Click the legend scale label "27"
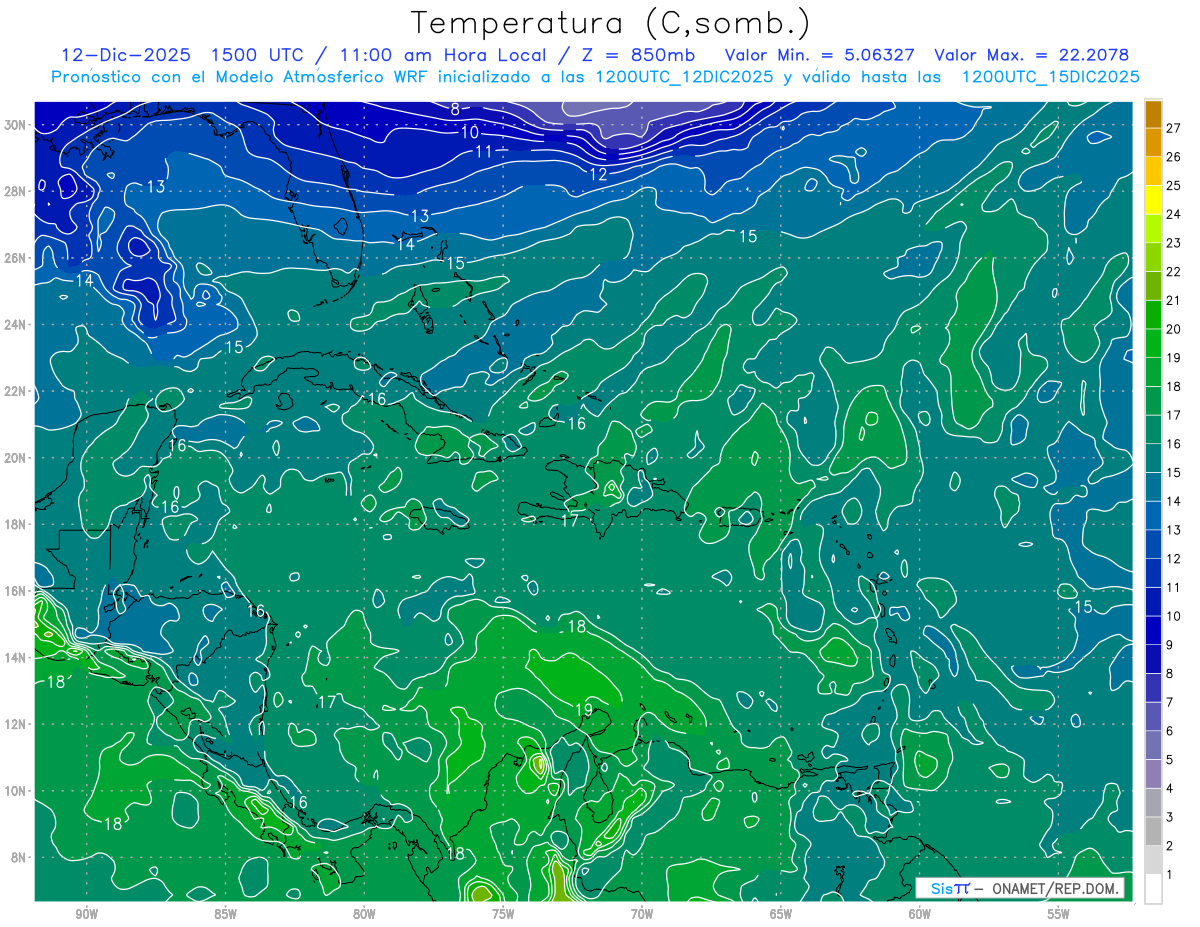 coord(1173,127)
